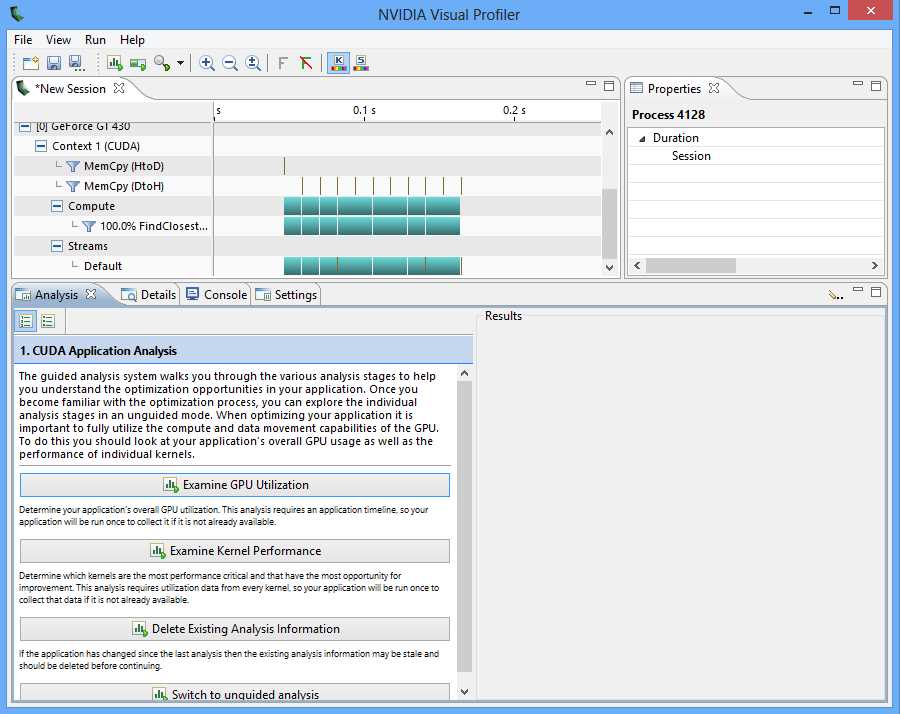Collapse the GeForce GT 430 node
The height and width of the screenshot is (714, 900).
tap(25, 126)
